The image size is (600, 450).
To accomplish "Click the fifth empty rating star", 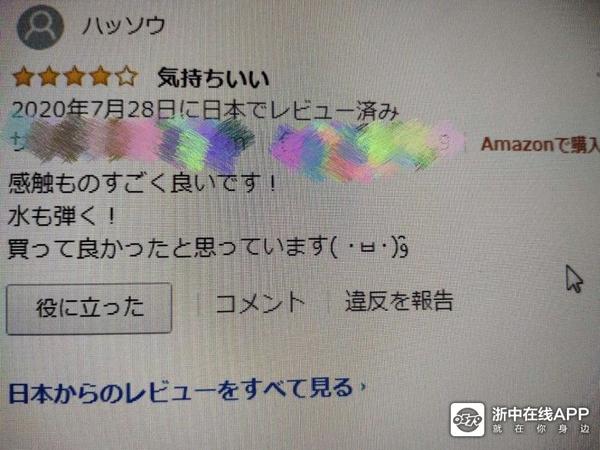I will coord(126,76).
